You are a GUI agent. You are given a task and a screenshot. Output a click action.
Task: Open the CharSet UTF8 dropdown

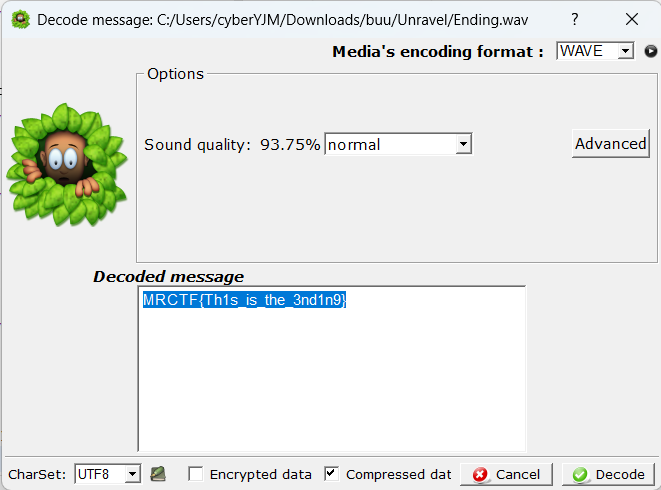[107, 474]
